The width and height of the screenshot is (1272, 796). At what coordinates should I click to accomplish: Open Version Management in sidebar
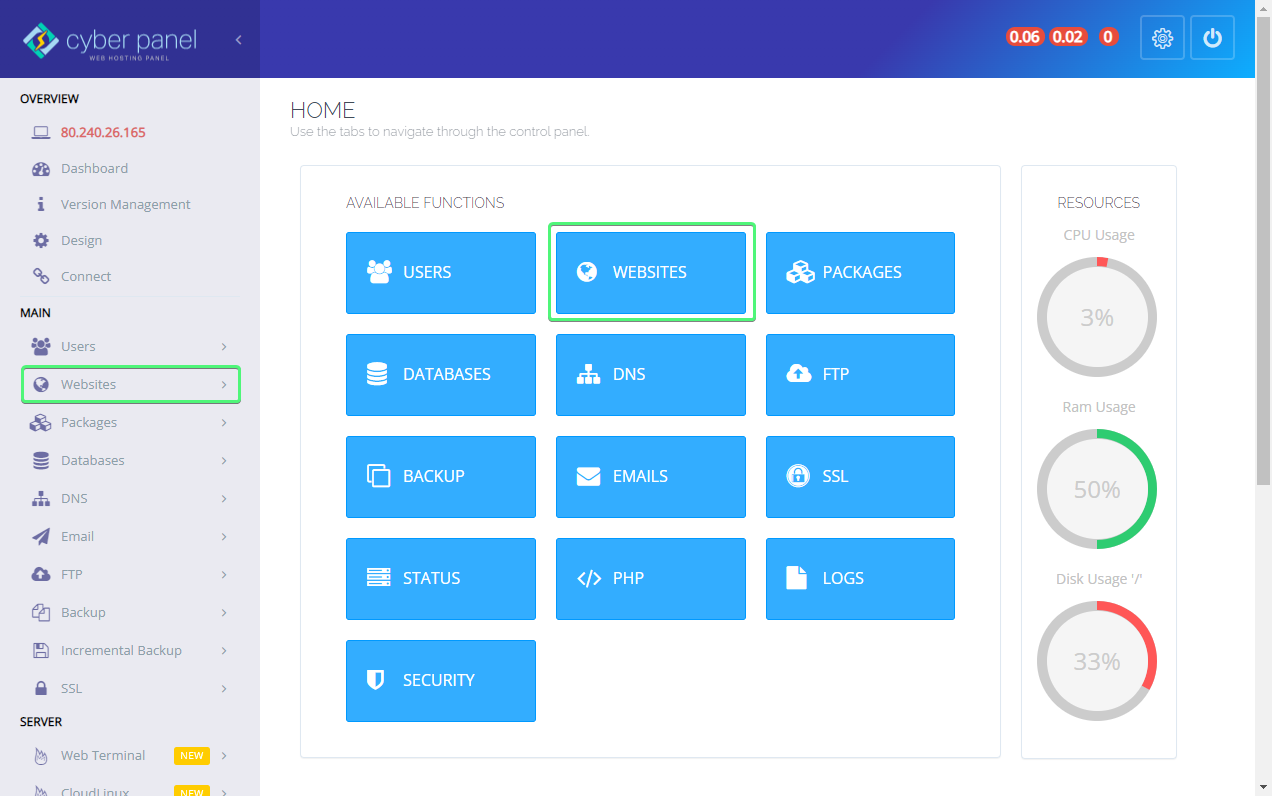(x=125, y=205)
